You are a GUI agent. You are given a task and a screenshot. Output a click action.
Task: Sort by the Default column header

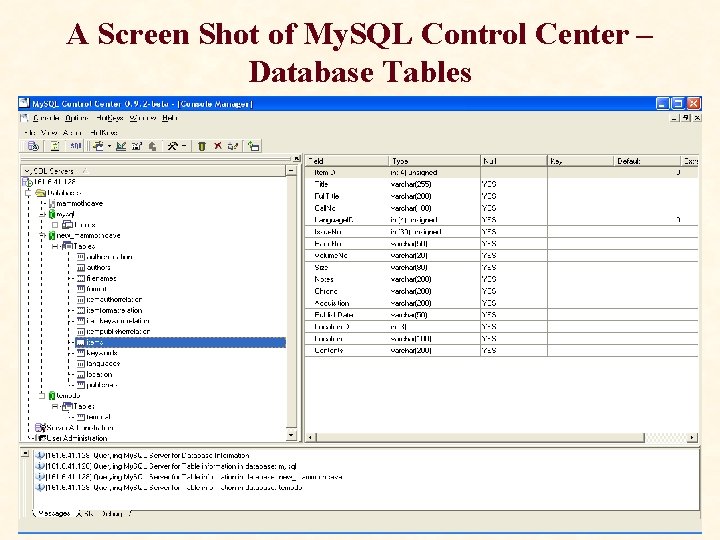(647, 161)
